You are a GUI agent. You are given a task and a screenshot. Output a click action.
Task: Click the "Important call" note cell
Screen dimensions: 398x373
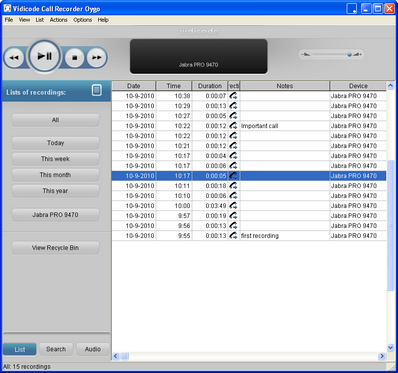[284, 126]
